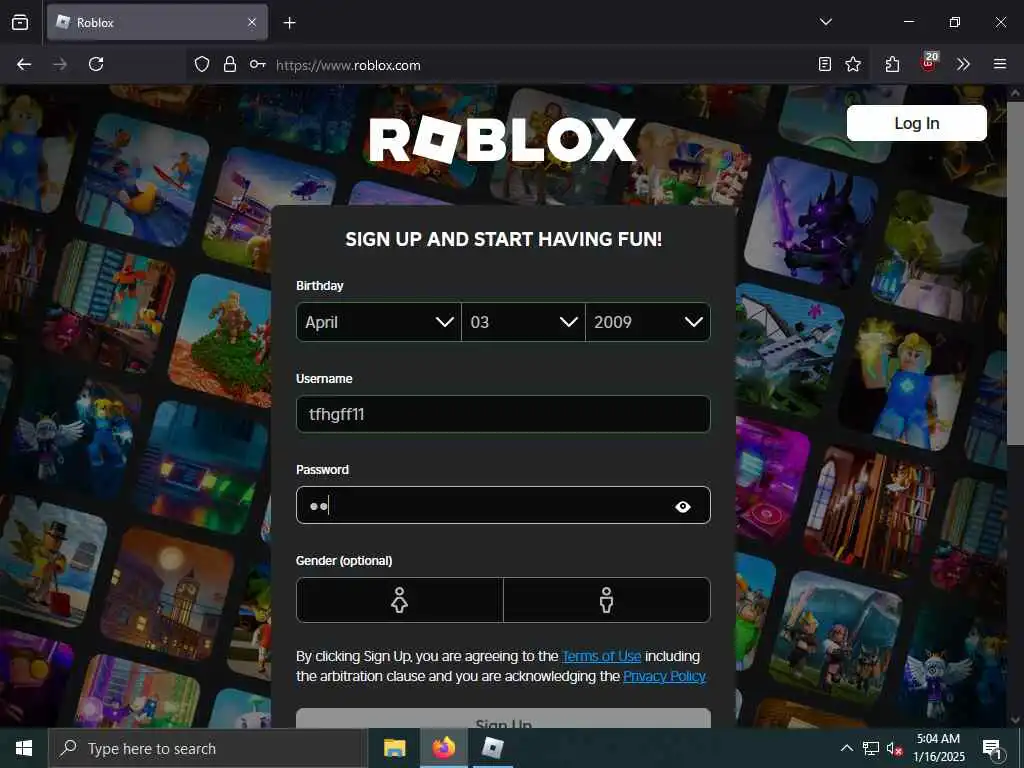
Task: Select the male gender icon
Action: tap(607, 600)
